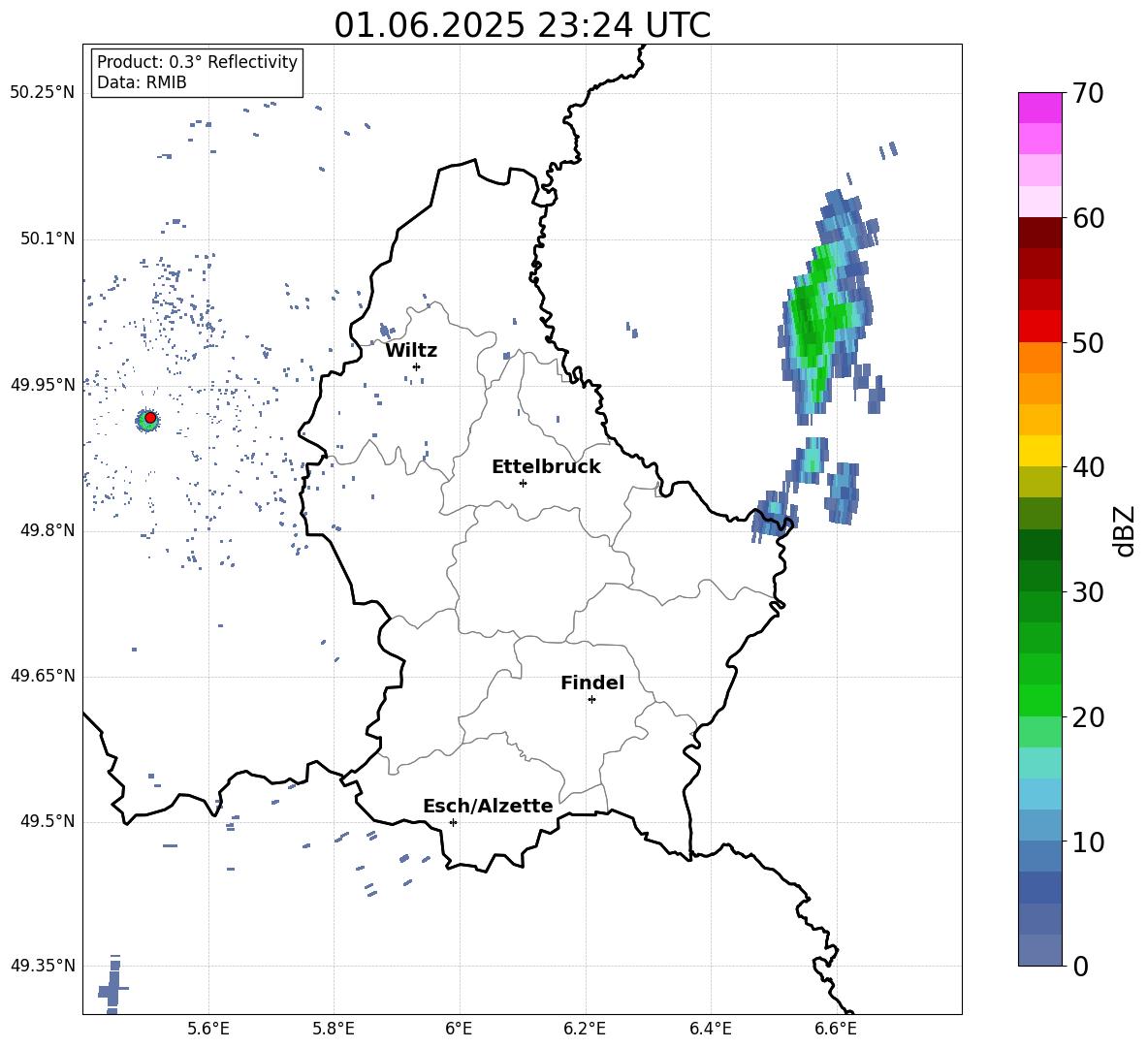Image resolution: width=1148 pixels, height=1048 pixels.
Task: Click the 30 colorbar tick label
Action: click(x=1088, y=592)
